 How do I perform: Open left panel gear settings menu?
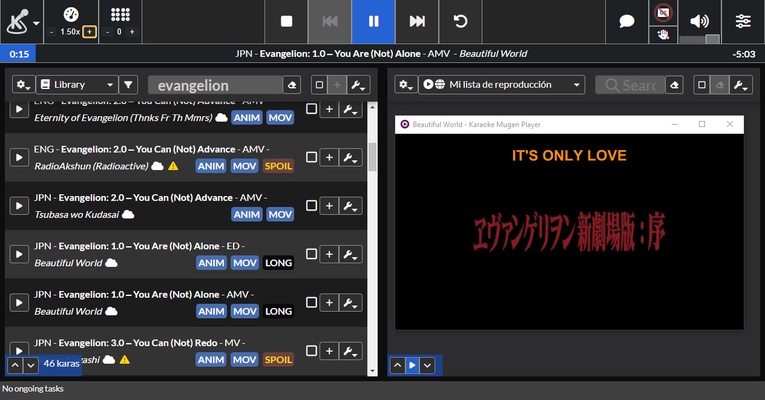[x=23, y=85]
